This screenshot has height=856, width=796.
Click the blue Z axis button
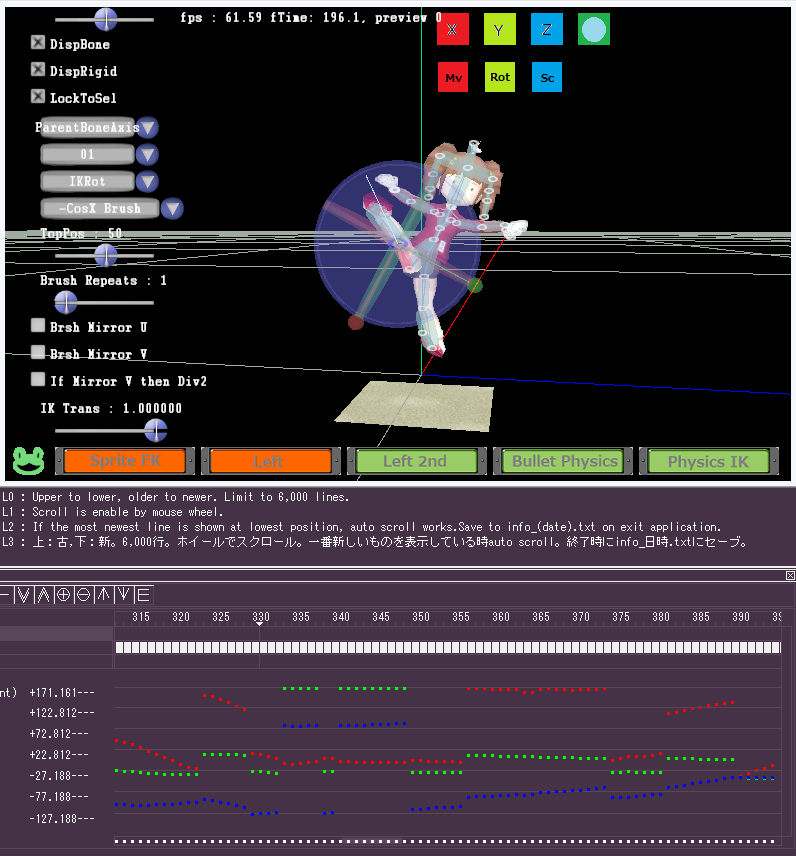[x=547, y=30]
